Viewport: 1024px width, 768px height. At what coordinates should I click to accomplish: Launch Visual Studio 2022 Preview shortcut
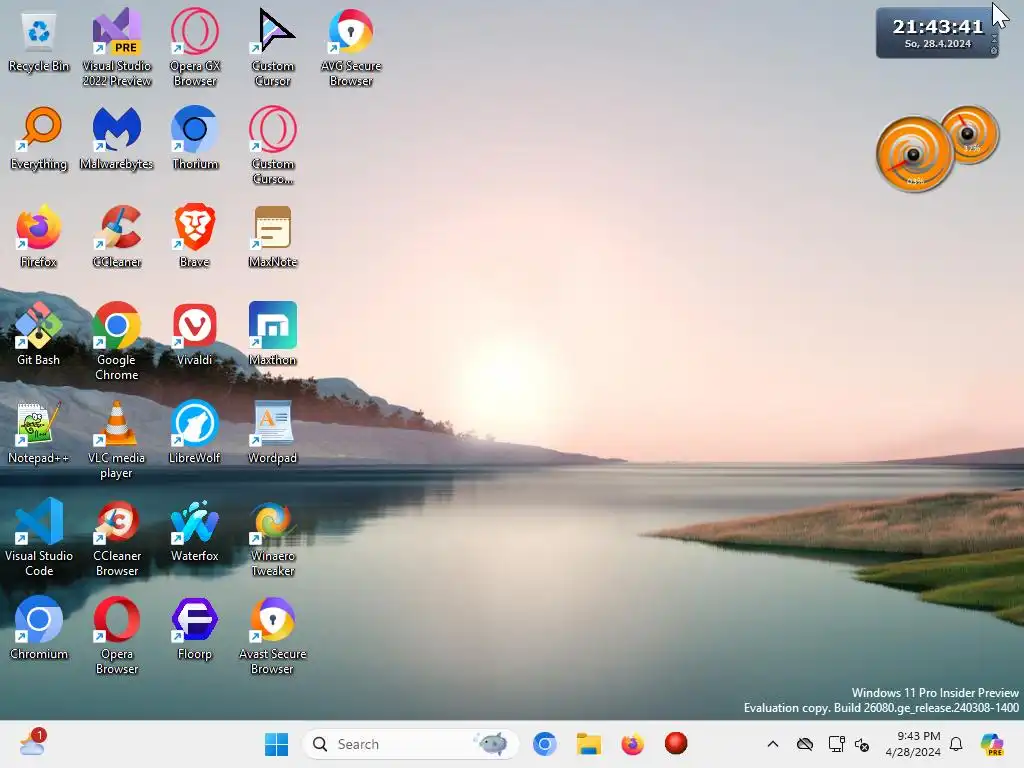[116, 48]
